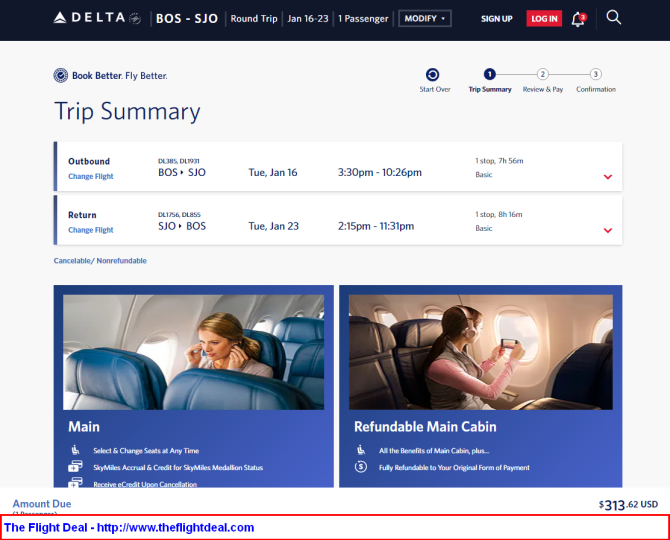Click the LOG IN button
Screen dimensions: 670x540
click(544, 19)
